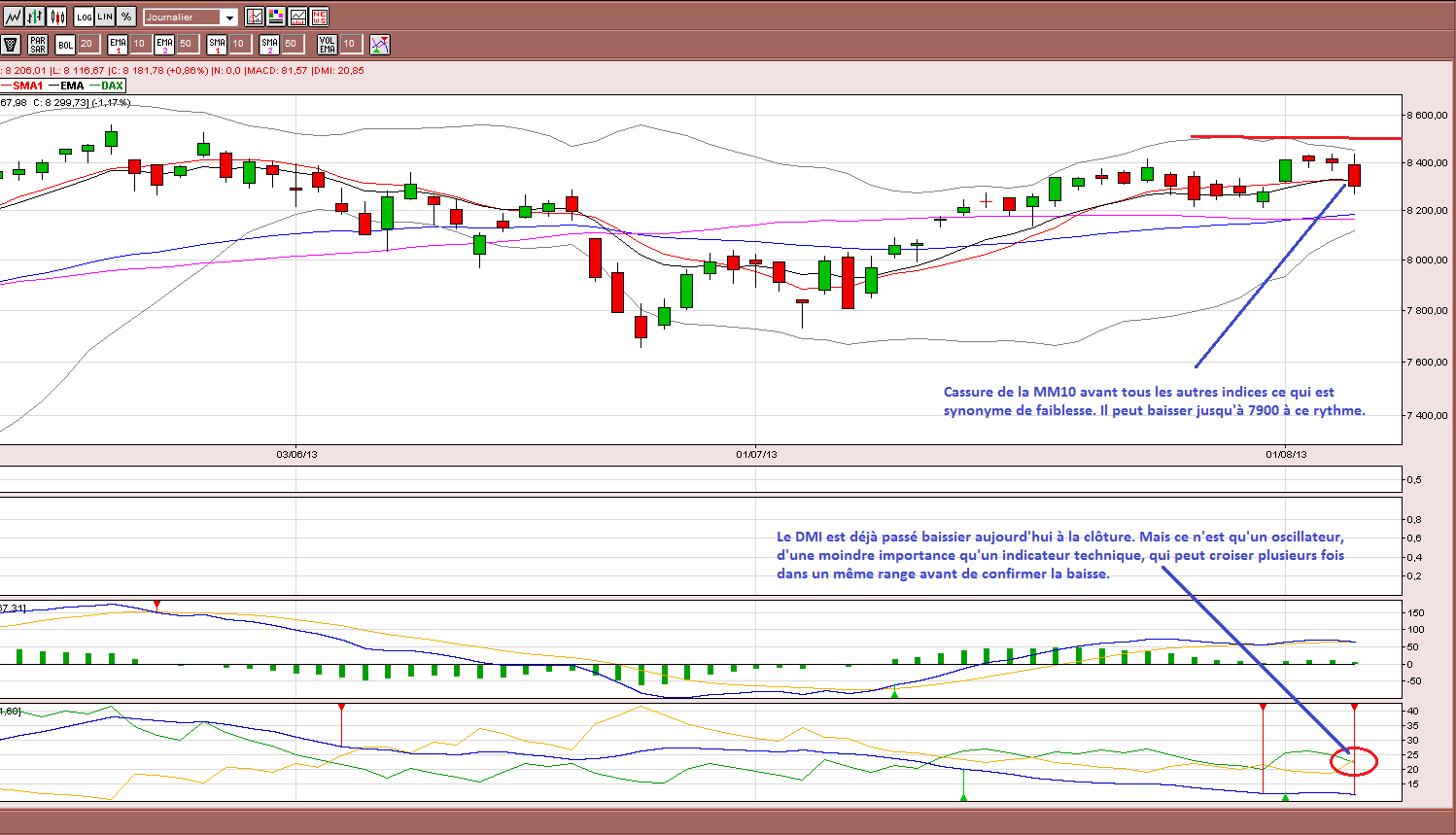This screenshot has width=1456, height=835.
Task: Click the 03/06/13 date label
Action: click(296, 454)
